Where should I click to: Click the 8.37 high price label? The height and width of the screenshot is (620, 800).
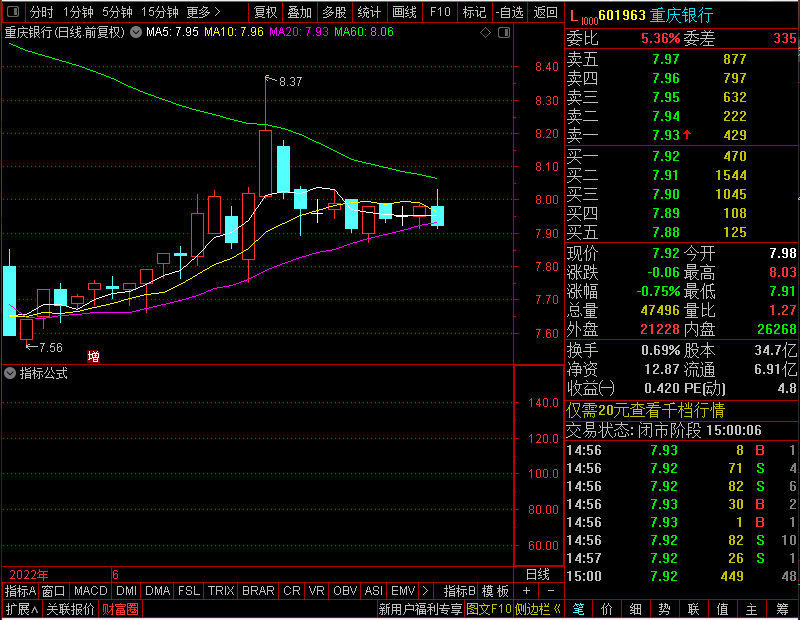(290, 82)
